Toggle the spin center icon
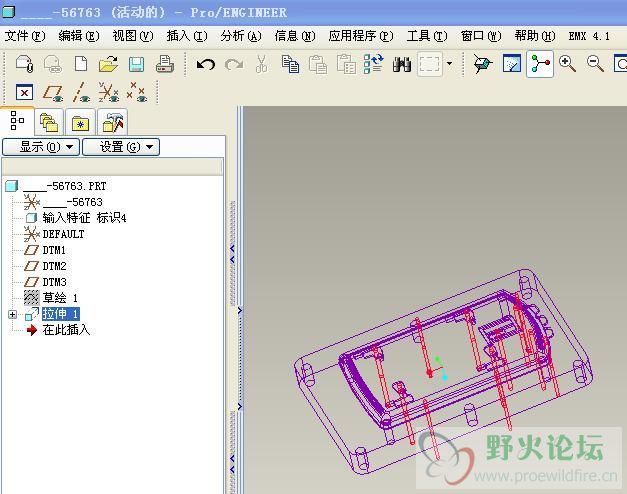This screenshot has height=494, width=627. pos(540,64)
